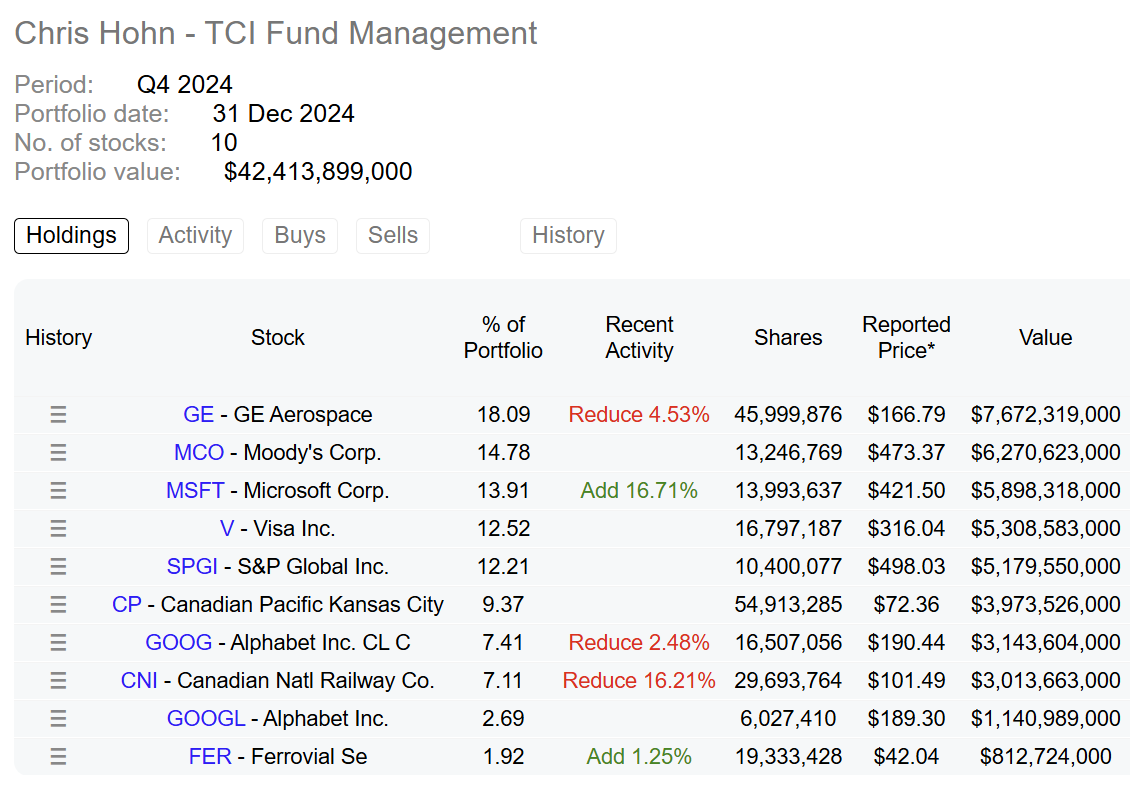The width and height of the screenshot is (1136, 789).
Task: Open the GOOG ticker link
Action: 179,643
